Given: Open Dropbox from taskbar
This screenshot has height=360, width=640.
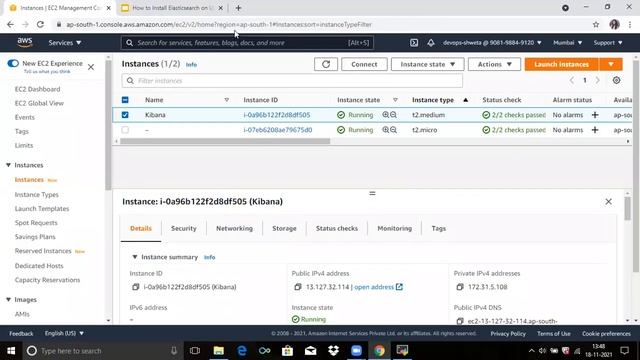Looking at the screenshot, I should point(333,351).
